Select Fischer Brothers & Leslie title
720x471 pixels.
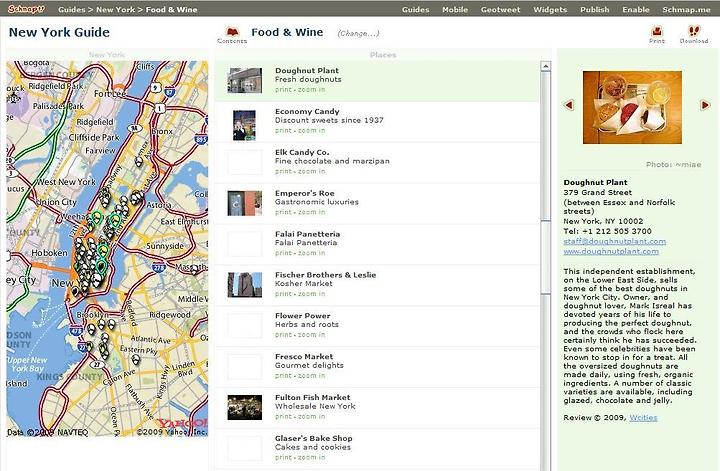point(326,275)
